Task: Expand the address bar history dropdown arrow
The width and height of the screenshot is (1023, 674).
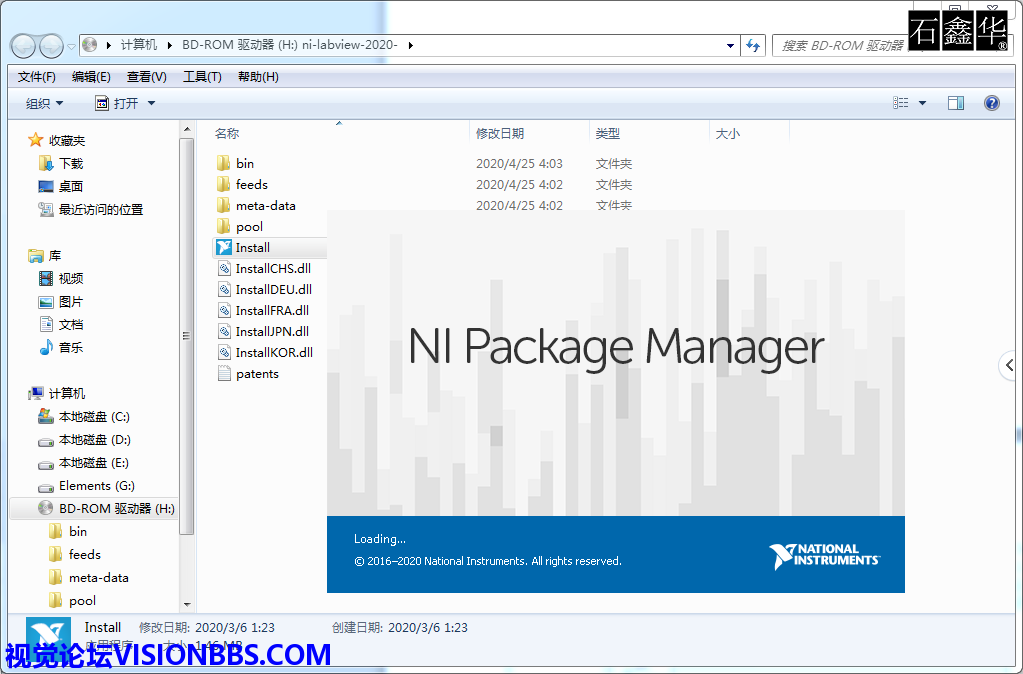Action: [730, 46]
